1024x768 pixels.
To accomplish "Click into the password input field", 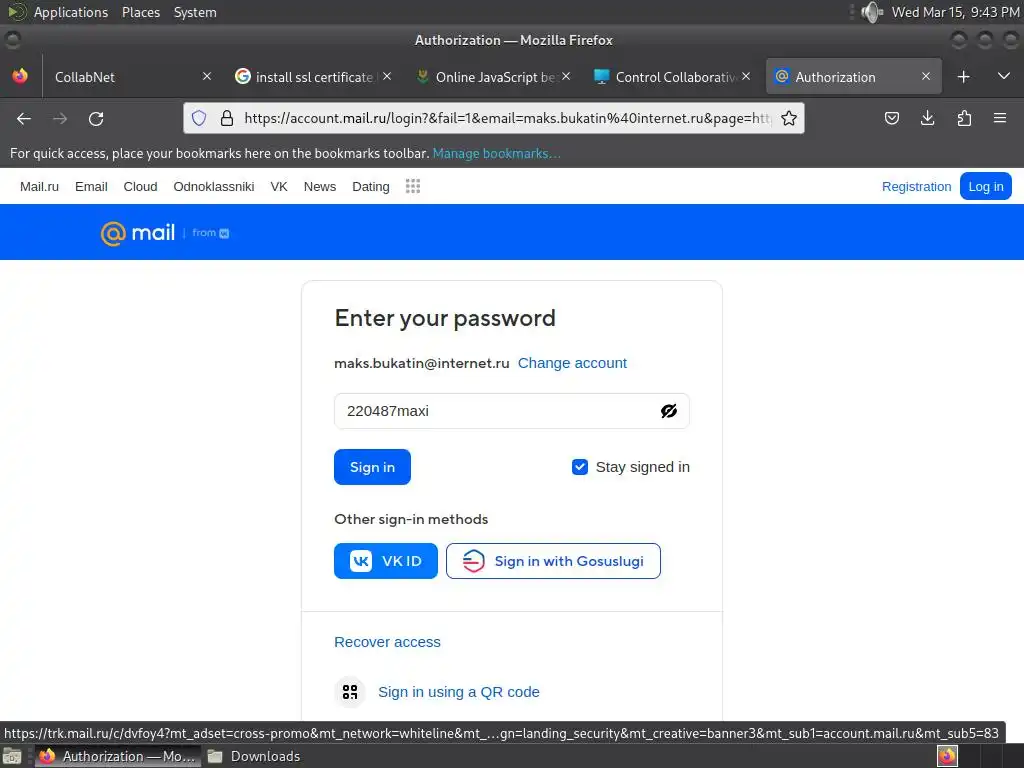I will point(511,411).
